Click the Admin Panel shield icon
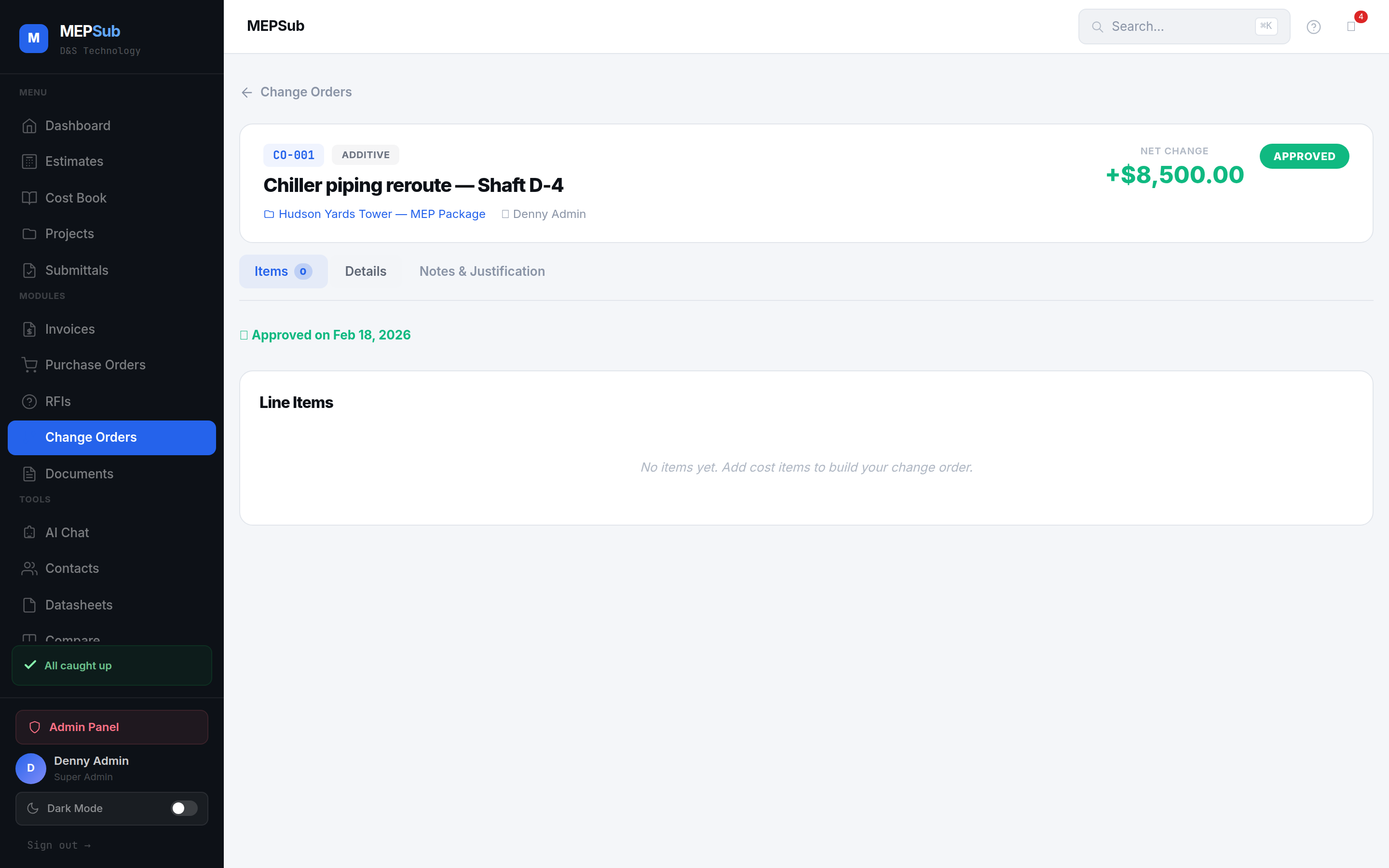 34,727
